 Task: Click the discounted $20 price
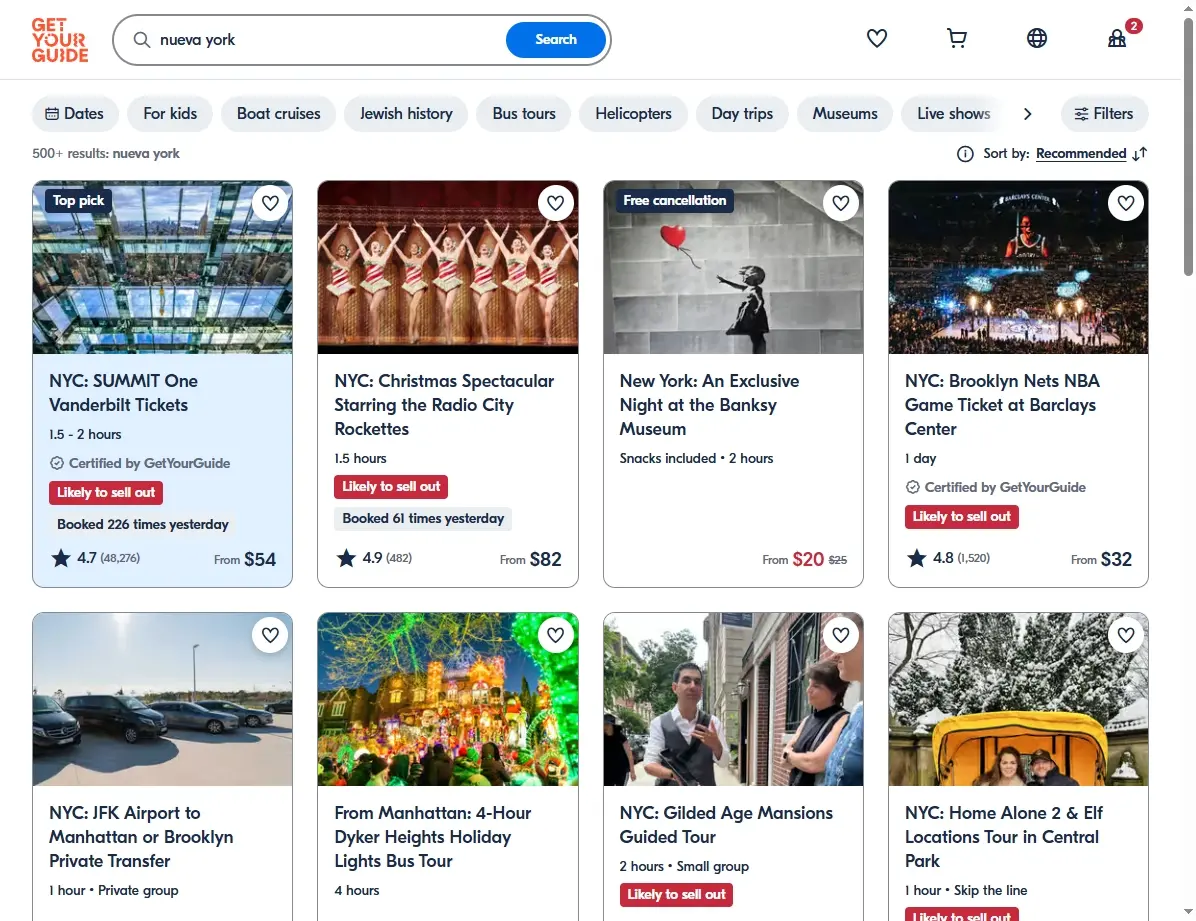808,559
